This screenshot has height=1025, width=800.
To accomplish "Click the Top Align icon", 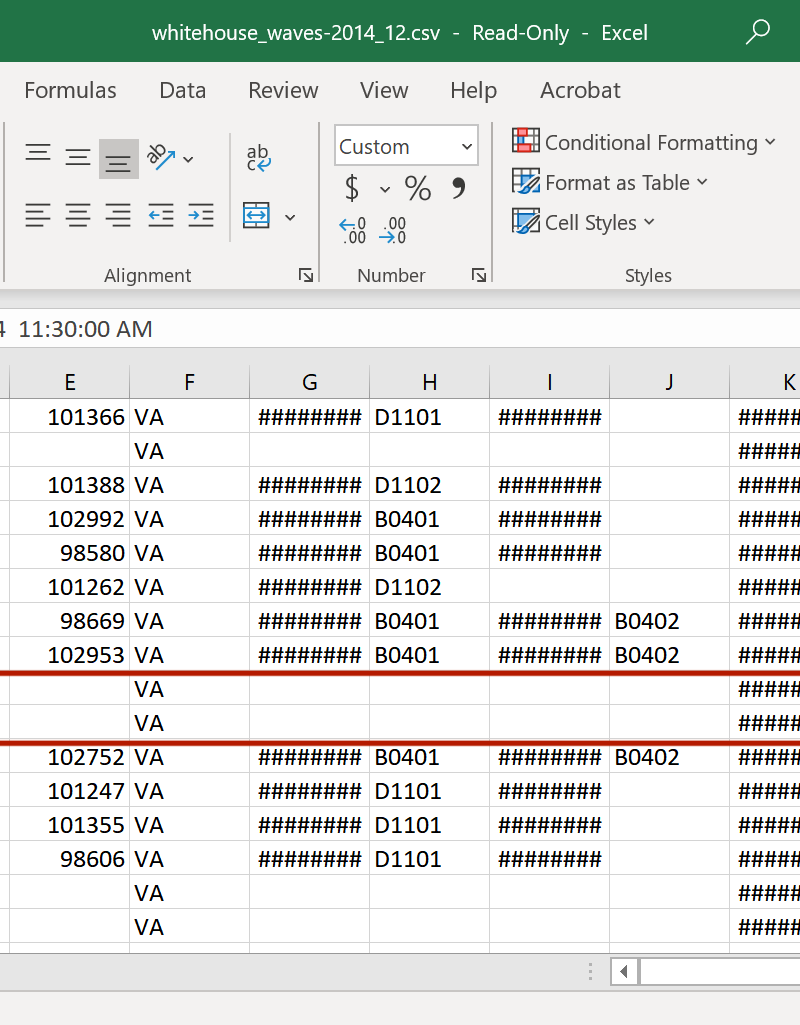I will pyautogui.click(x=38, y=156).
